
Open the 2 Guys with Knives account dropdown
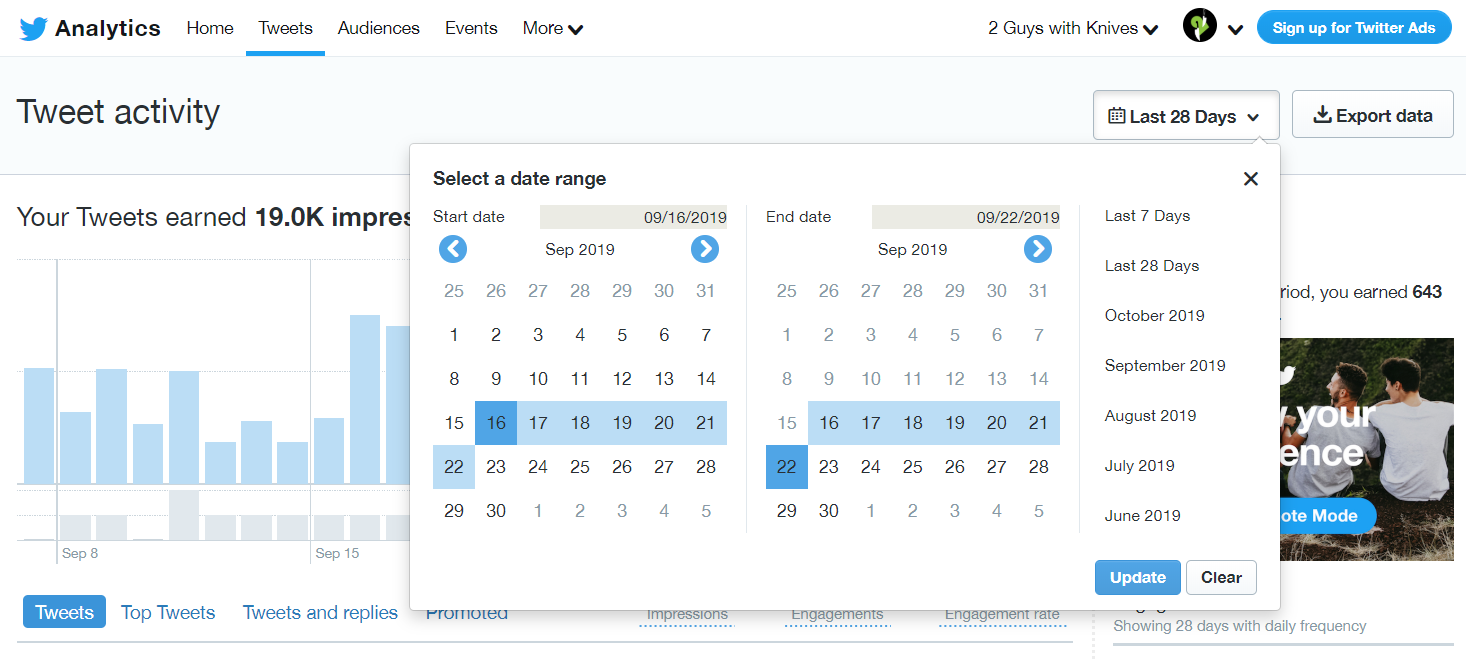(1072, 28)
